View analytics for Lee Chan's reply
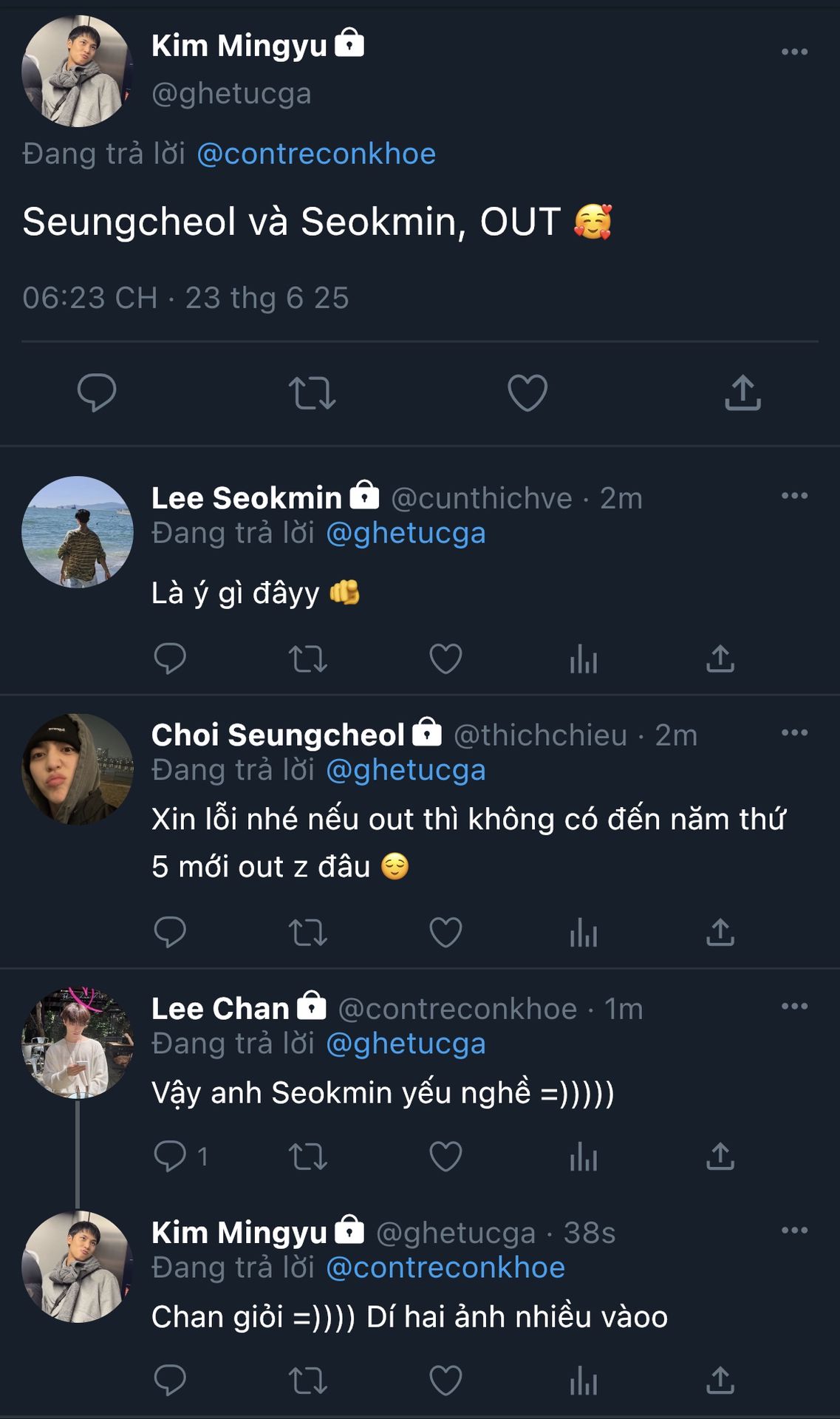Image resolution: width=840 pixels, height=1419 pixels. (x=583, y=1157)
